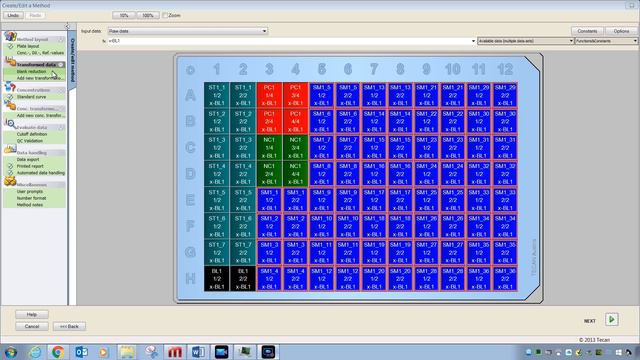This screenshot has width=640, height=360.
Task: Click the Options button
Action: (x=621, y=31)
